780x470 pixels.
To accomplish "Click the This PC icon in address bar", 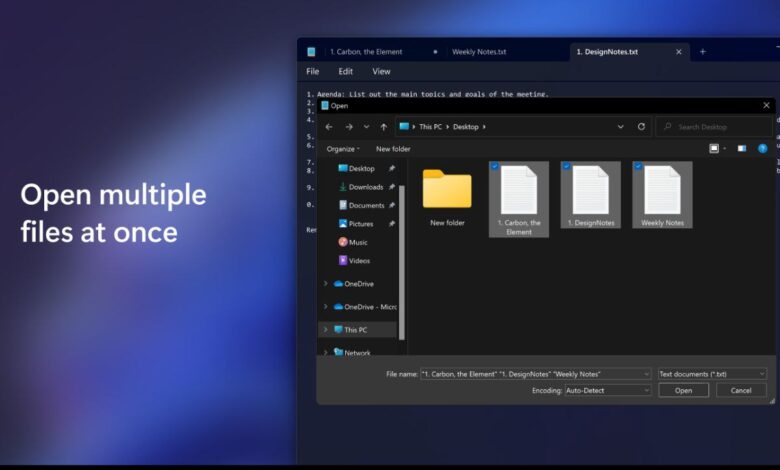I will [x=404, y=127].
